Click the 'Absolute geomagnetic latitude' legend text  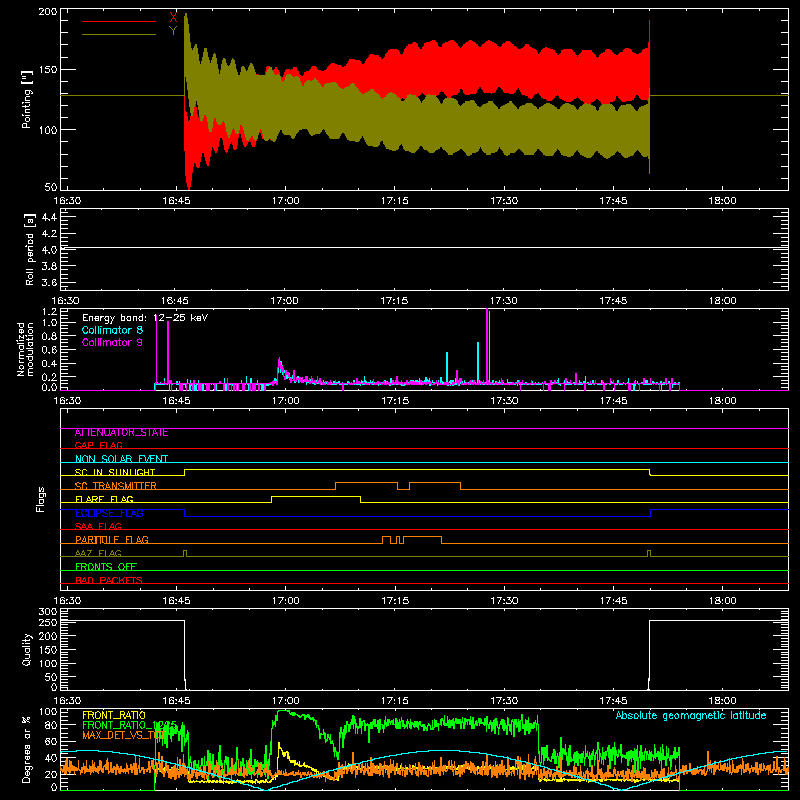coord(691,716)
